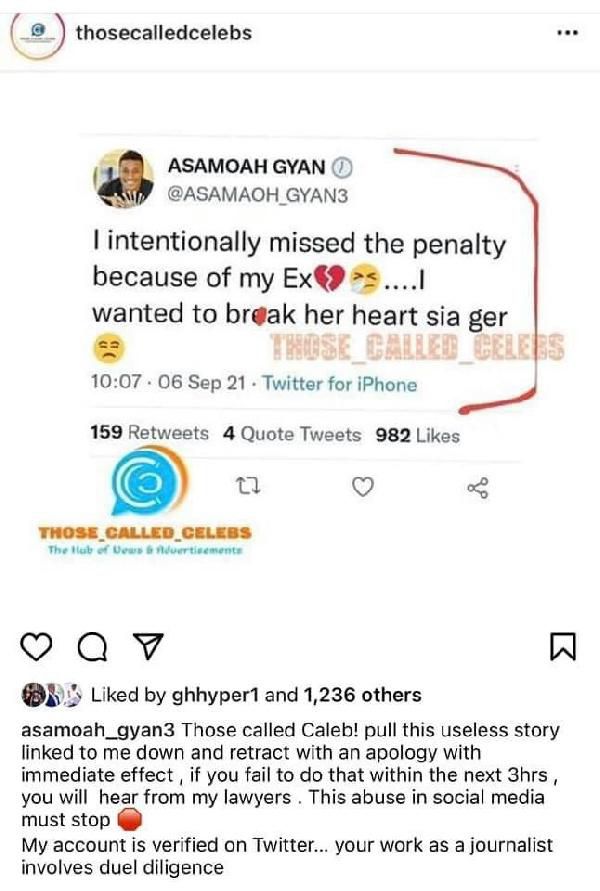Share the post via paper plane icon
This screenshot has height=891, width=600.
coord(148,646)
